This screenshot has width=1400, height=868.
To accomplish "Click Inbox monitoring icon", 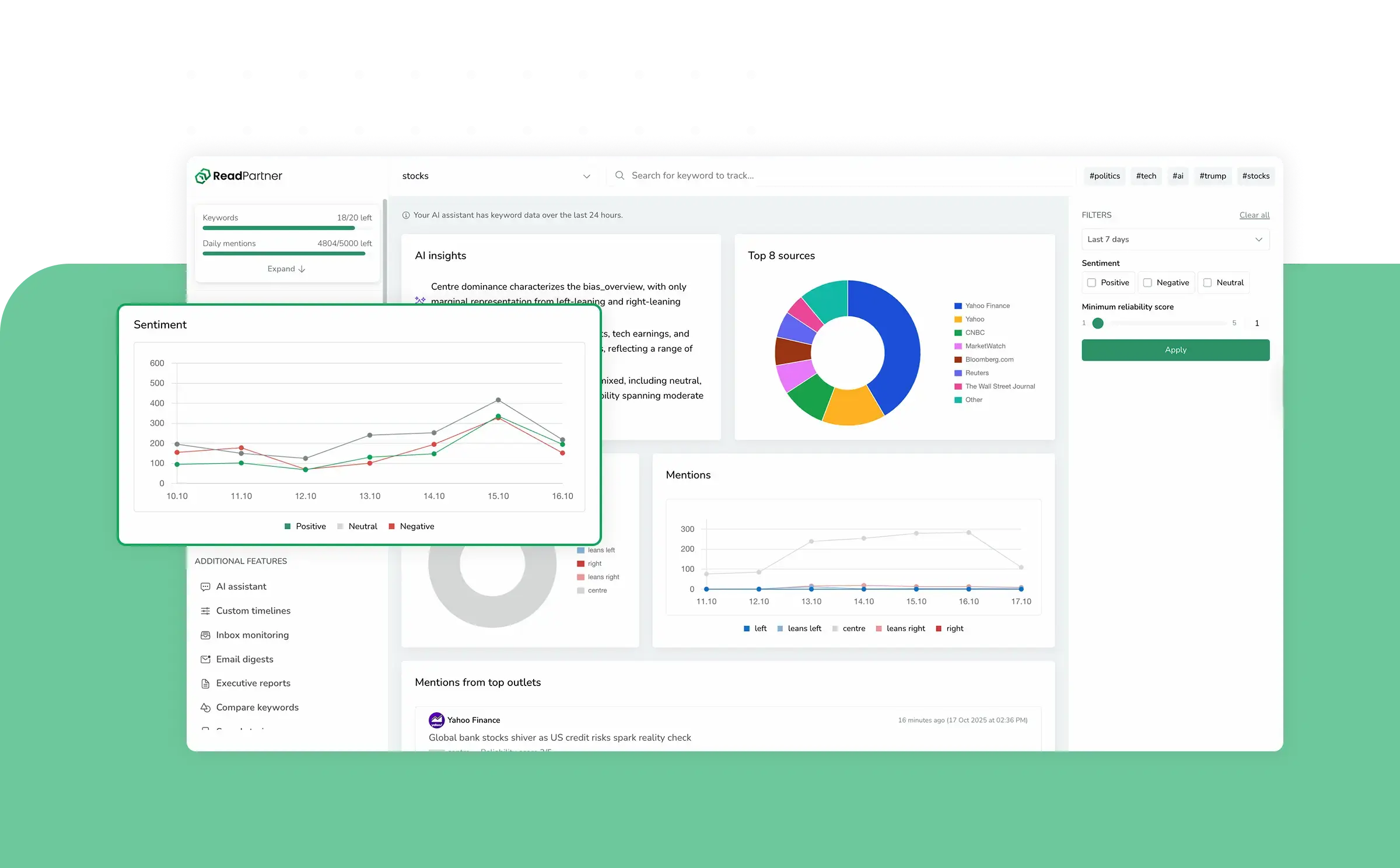I will tap(205, 635).
